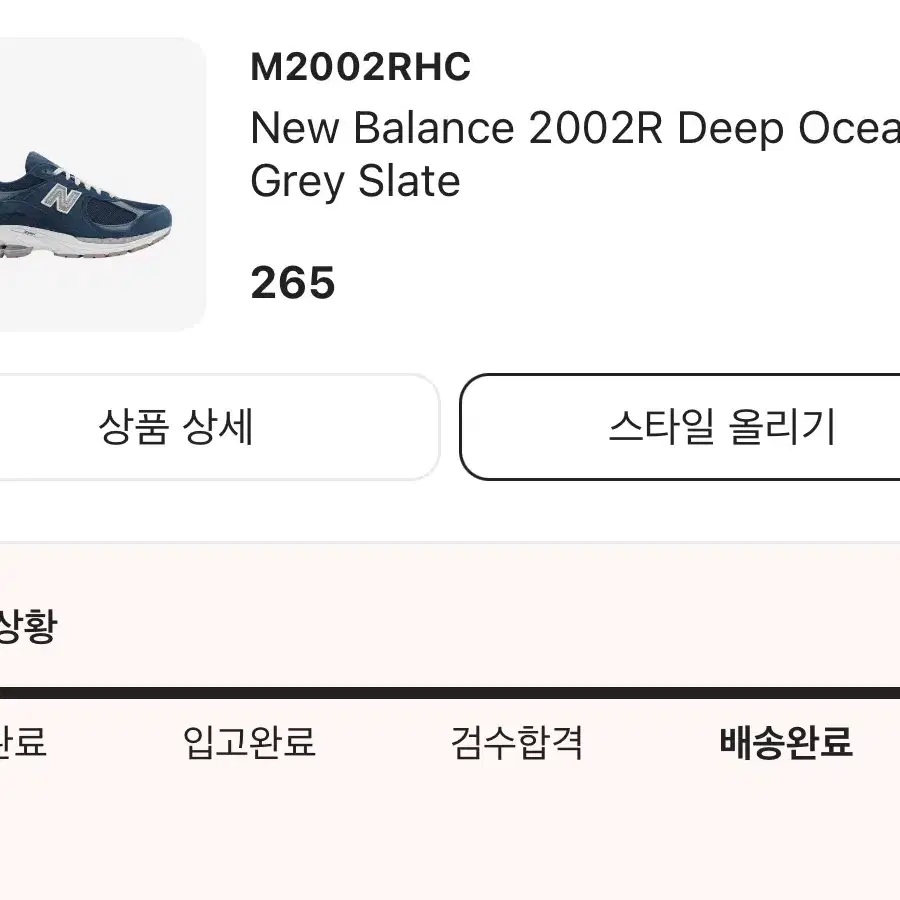900x900 pixels.
Task: Select the M2002RHC model code
Action: [x=360, y=67]
